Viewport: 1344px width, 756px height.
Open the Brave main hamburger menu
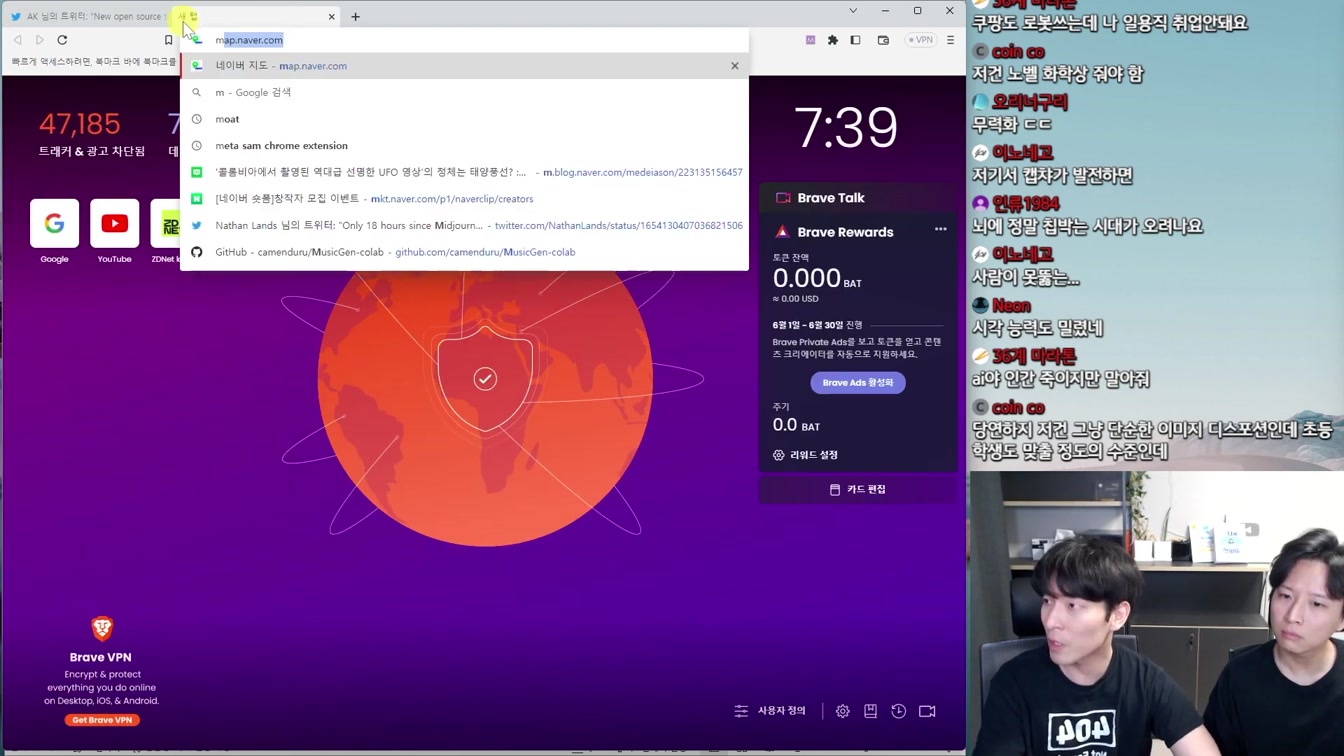click(950, 40)
